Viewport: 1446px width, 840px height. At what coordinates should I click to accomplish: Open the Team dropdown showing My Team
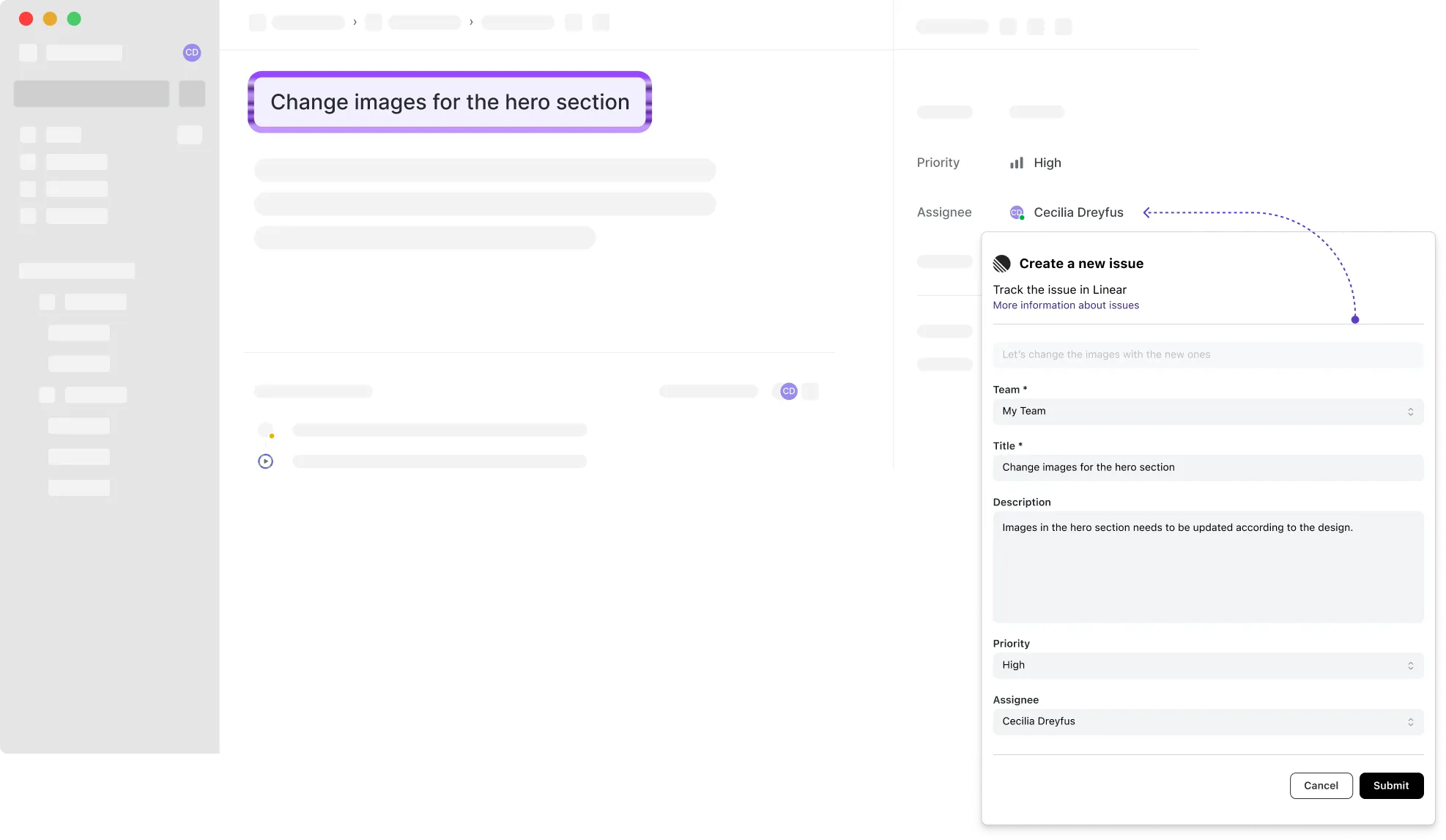point(1207,411)
